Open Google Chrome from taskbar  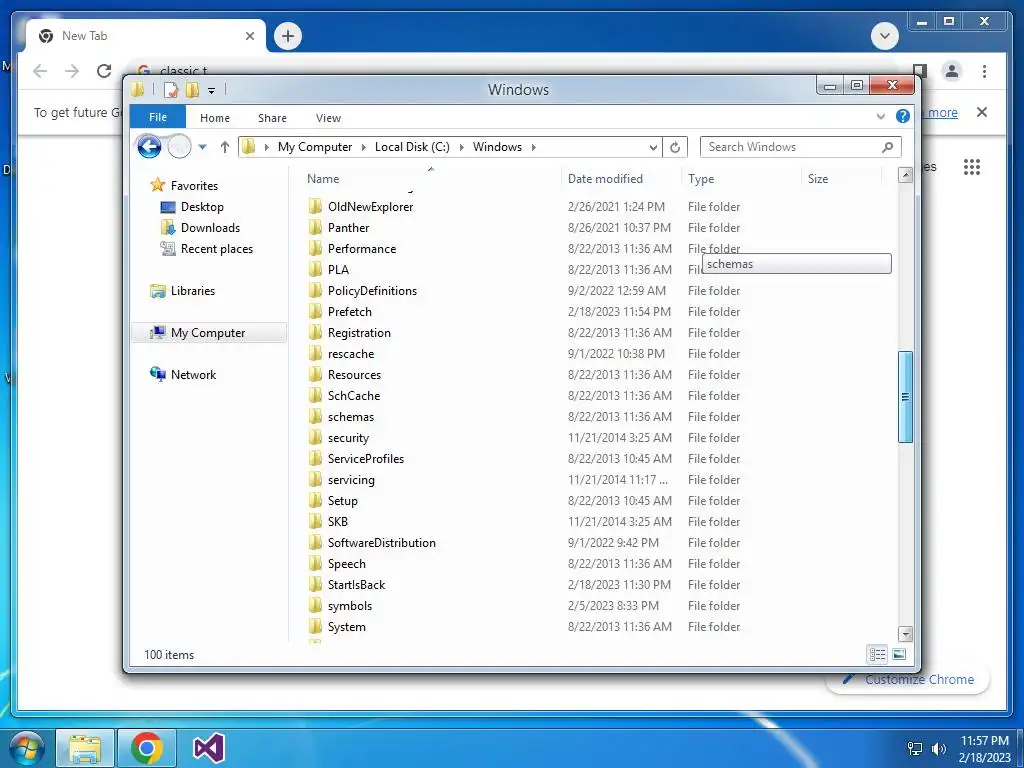pyautogui.click(x=146, y=748)
